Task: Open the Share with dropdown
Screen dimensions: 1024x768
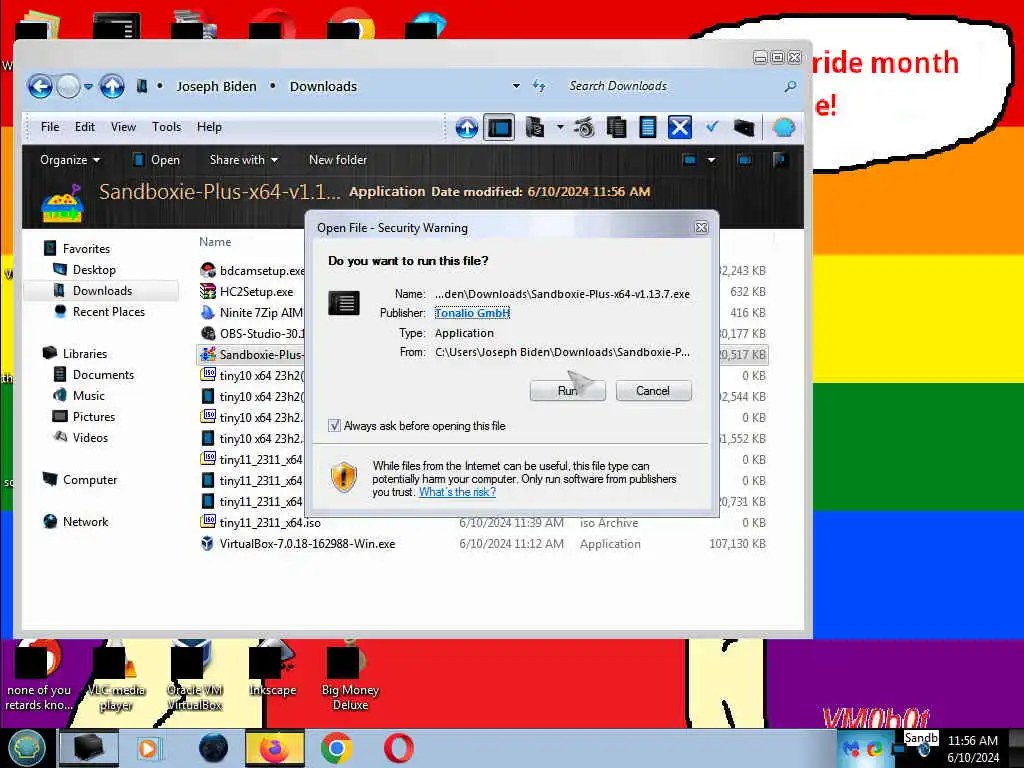Action: (x=244, y=160)
